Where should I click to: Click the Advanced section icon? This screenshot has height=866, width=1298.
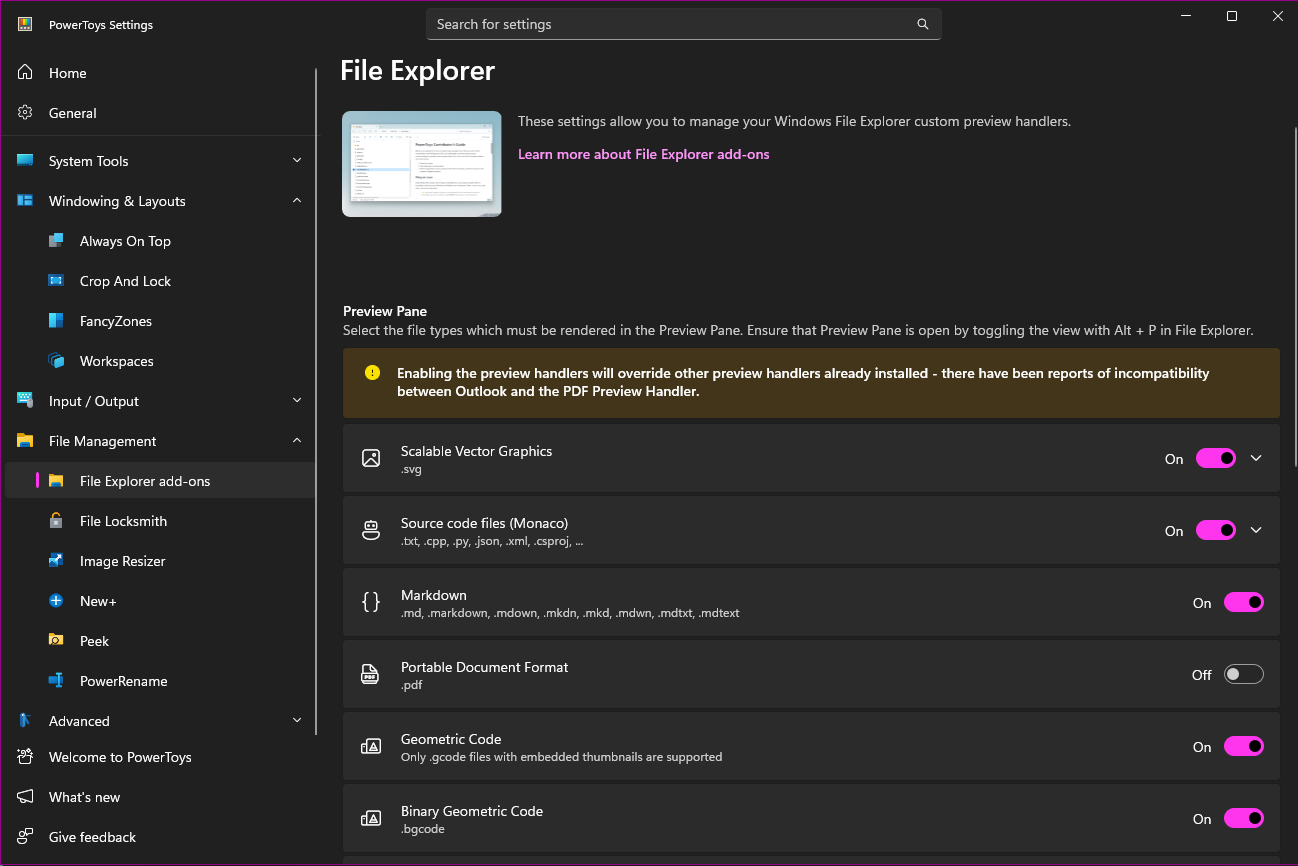(x=26, y=721)
